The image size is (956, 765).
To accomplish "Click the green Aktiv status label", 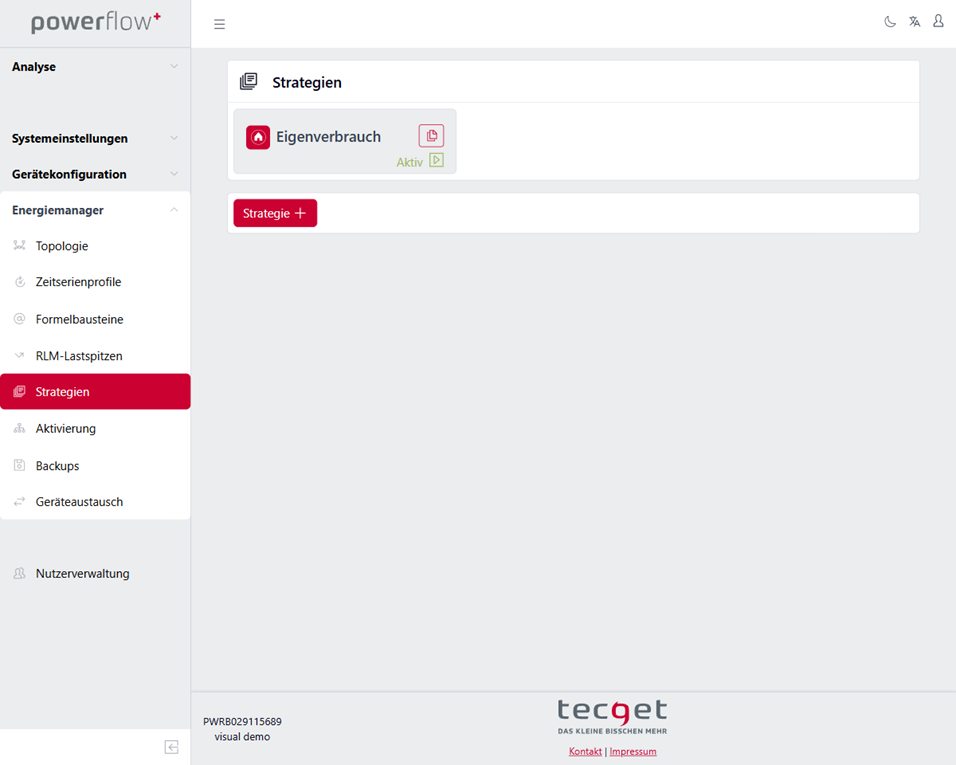I will [409, 162].
